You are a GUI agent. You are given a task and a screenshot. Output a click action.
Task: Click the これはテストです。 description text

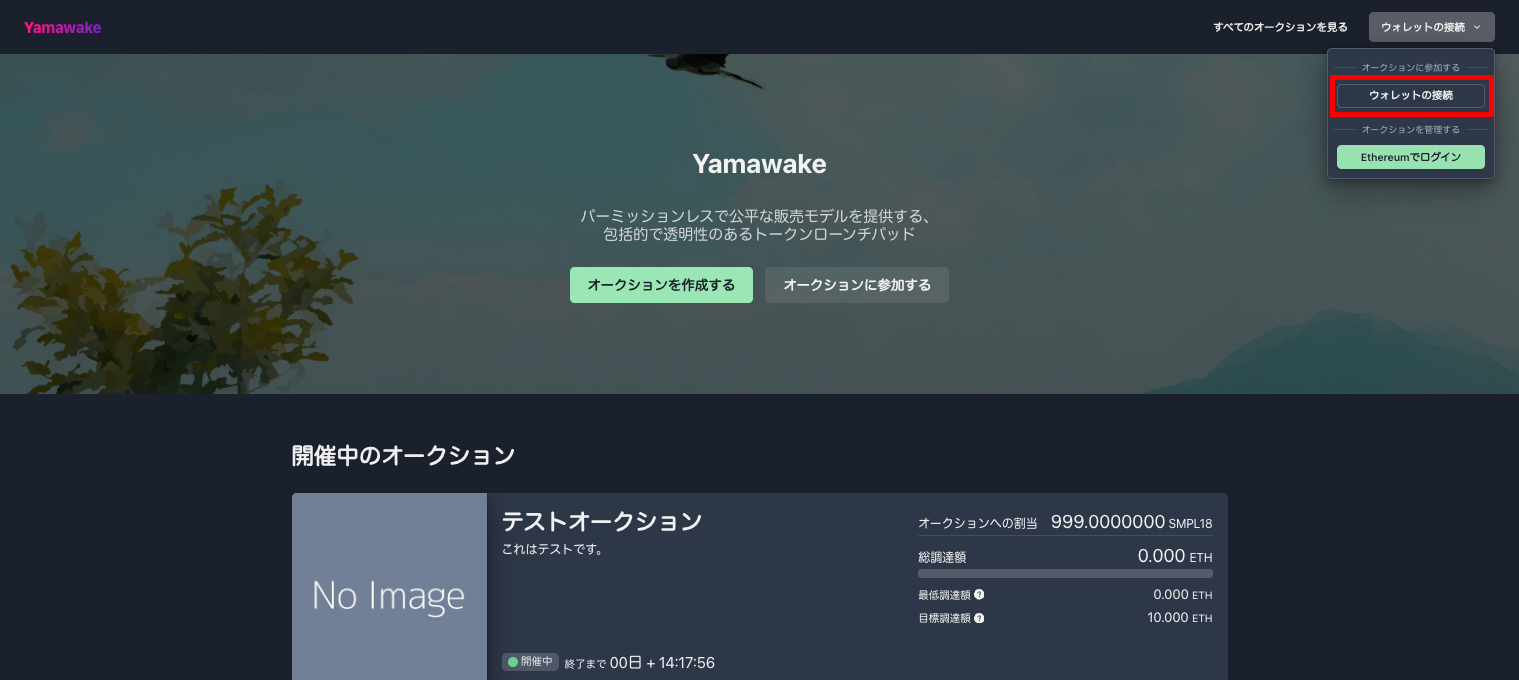[x=552, y=549]
